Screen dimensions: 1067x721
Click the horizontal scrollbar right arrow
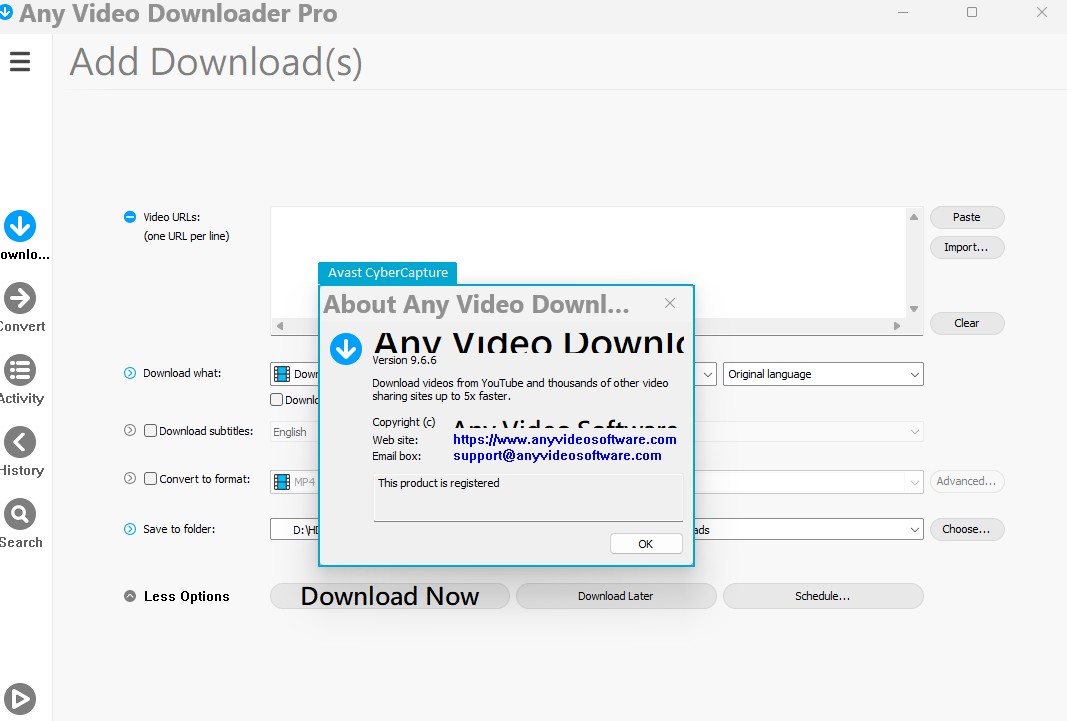click(897, 326)
